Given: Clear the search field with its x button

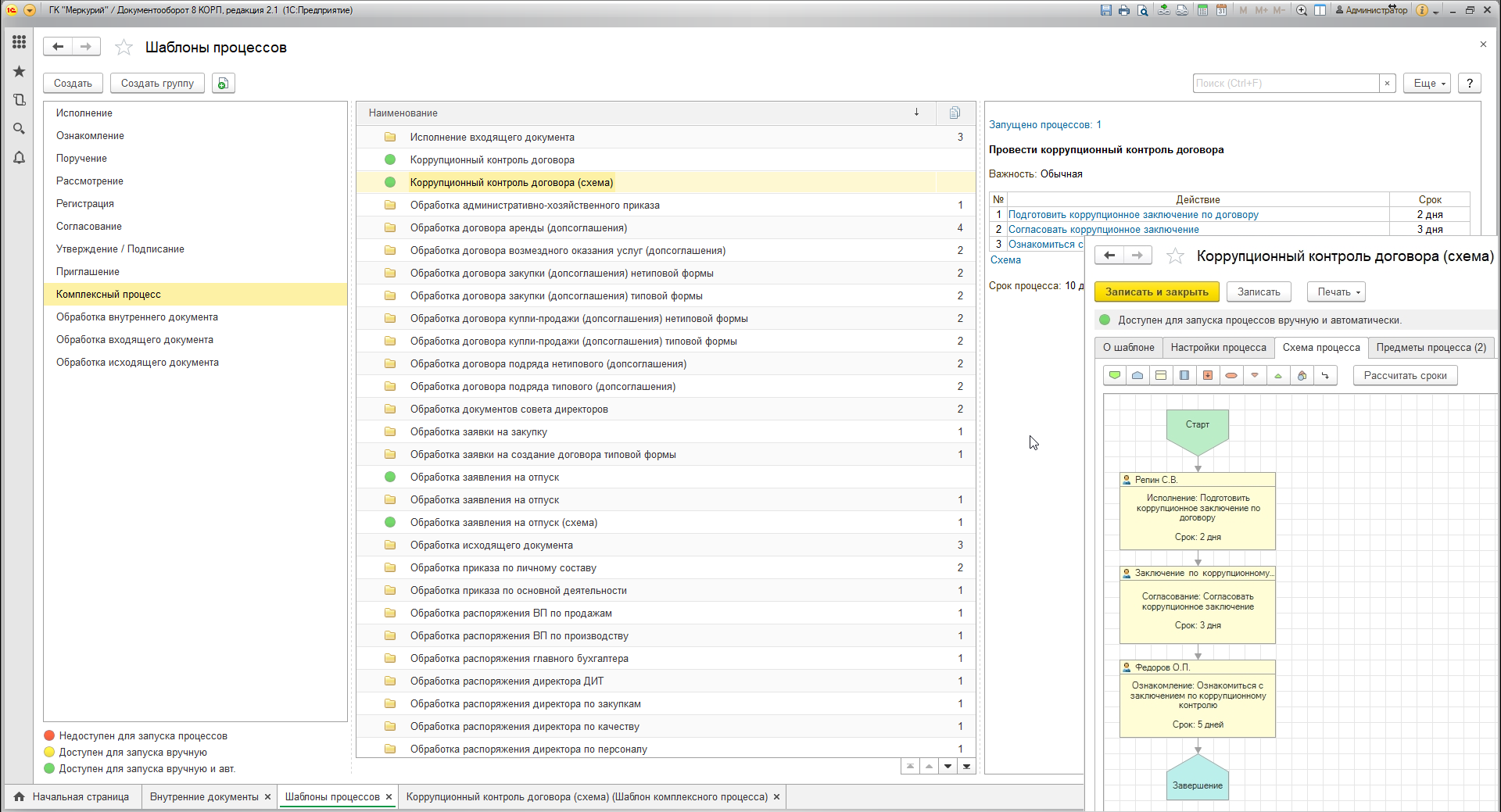Looking at the screenshot, I should click(x=1388, y=83).
